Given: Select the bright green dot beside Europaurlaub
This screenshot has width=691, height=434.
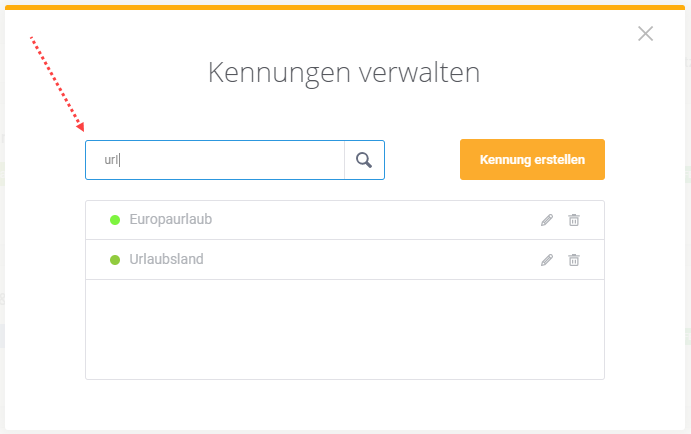Looking at the screenshot, I should click(x=115, y=220).
